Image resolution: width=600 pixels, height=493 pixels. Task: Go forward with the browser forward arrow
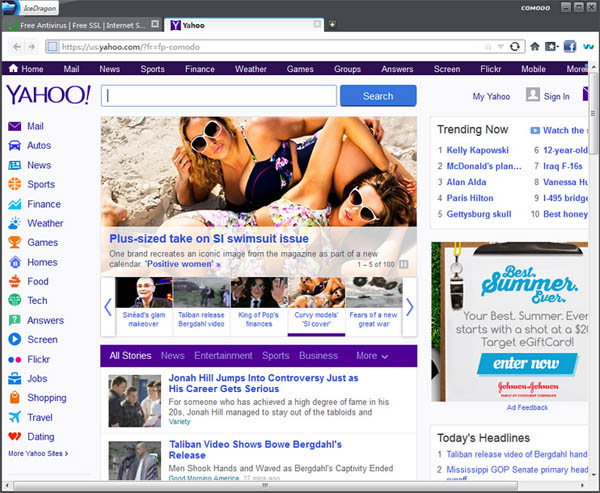pyautogui.click(x=31, y=47)
